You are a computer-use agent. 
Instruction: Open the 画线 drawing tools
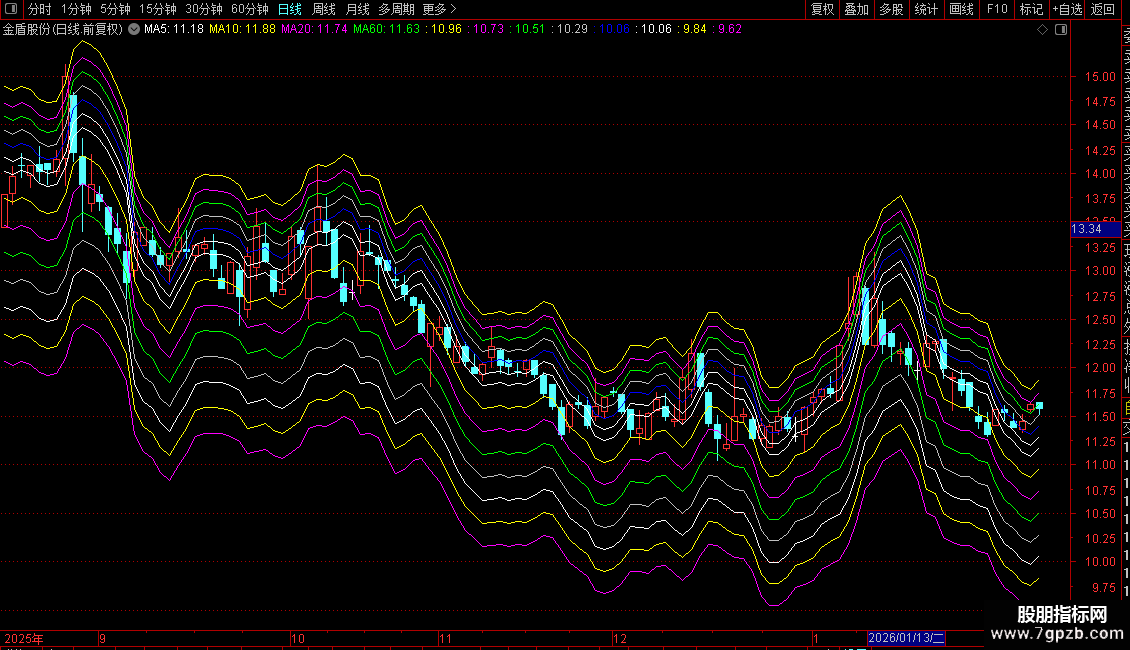pos(961,9)
